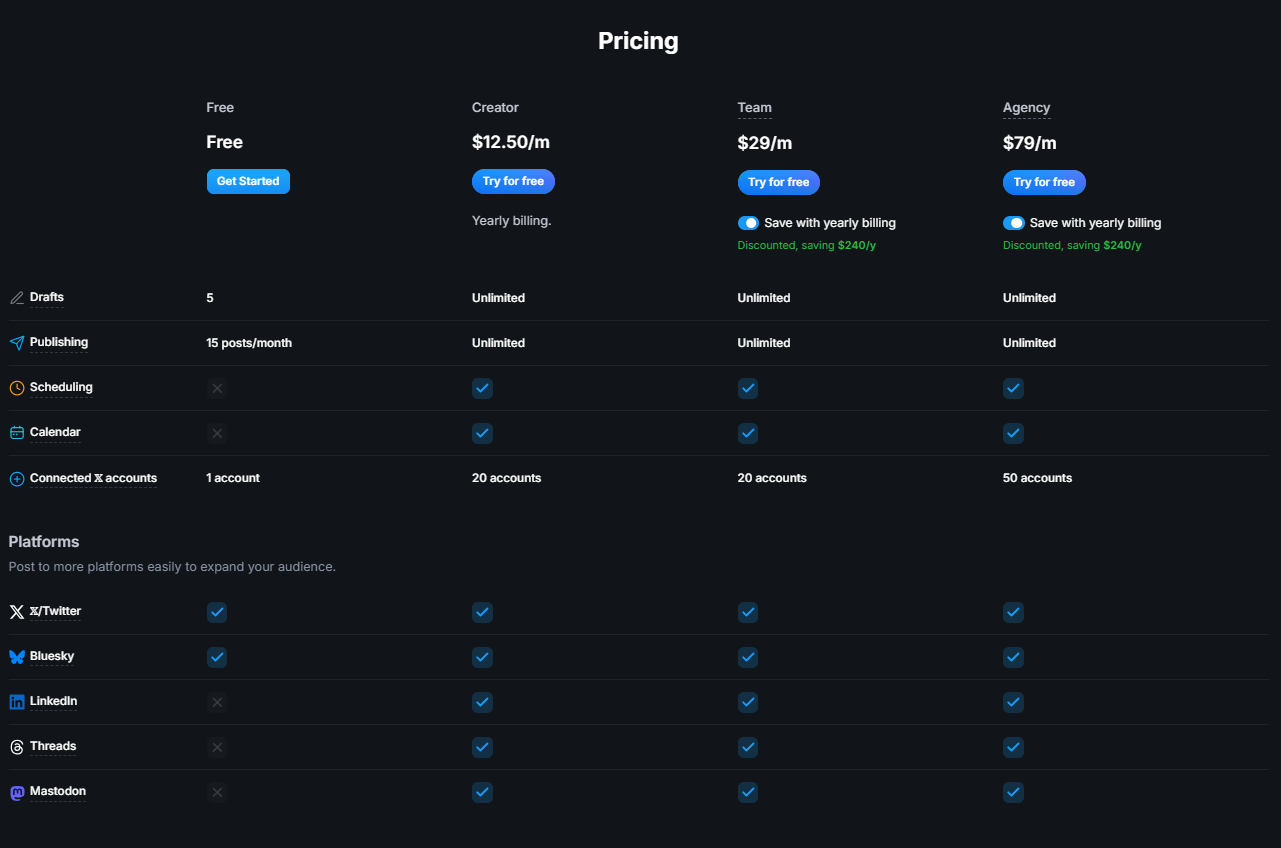Screen dimensions: 1281x848
Task: Click Free plan LinkedIn unavailable mark
Action: [217, 702]
